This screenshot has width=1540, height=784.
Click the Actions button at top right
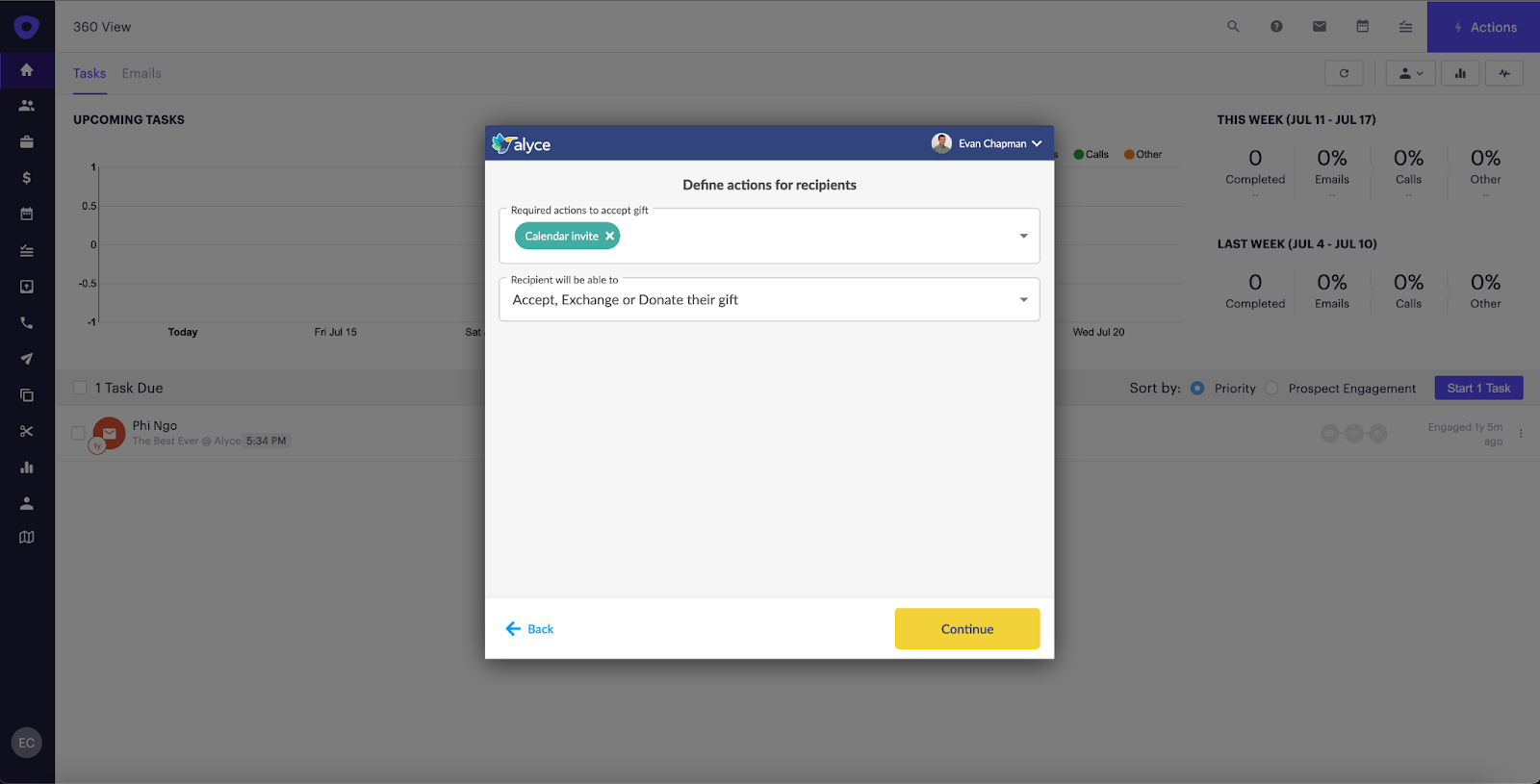(x=1483, y=27)
